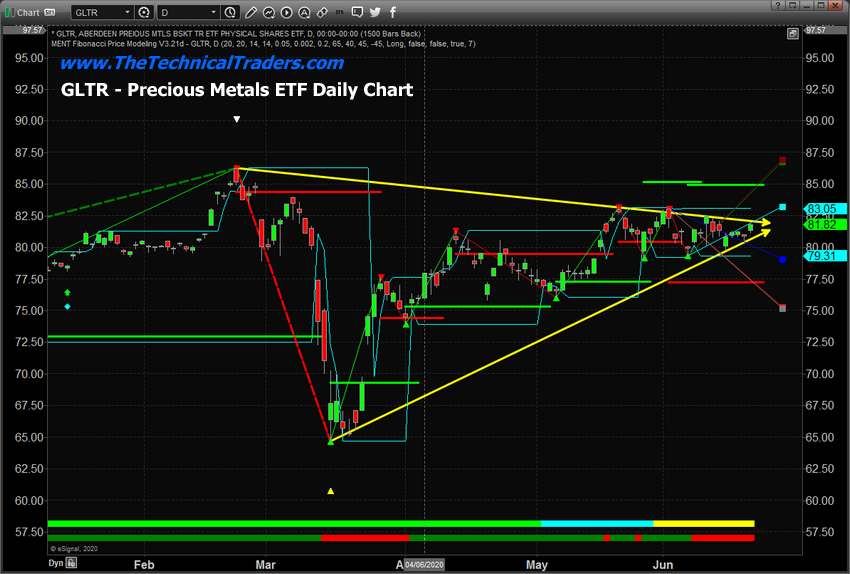This screenshot has height=574, width=850.
Task: Click the dark red square projection endpoint near 87.00
Action: click(782, 160)
